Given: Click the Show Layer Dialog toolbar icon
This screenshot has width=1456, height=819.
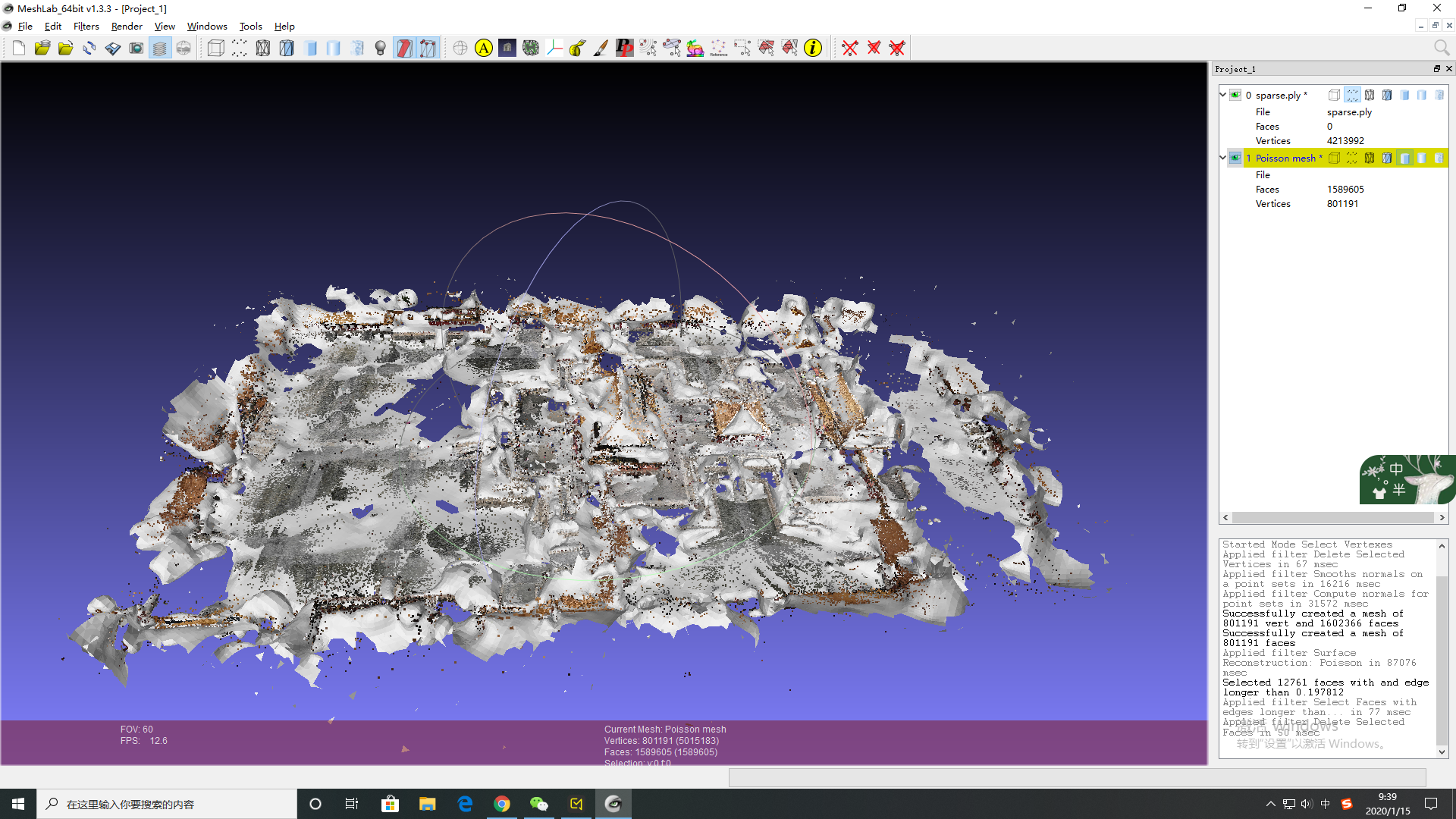Looking at the screenshot, I should (x=159, y=49).
